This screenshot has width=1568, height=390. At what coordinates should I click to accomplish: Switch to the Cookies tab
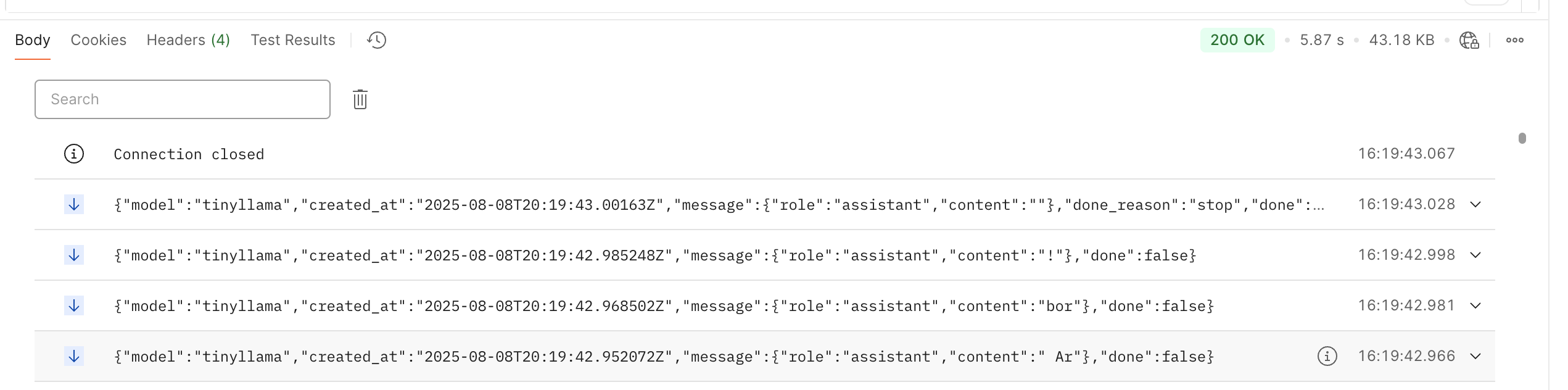(99, 40)
